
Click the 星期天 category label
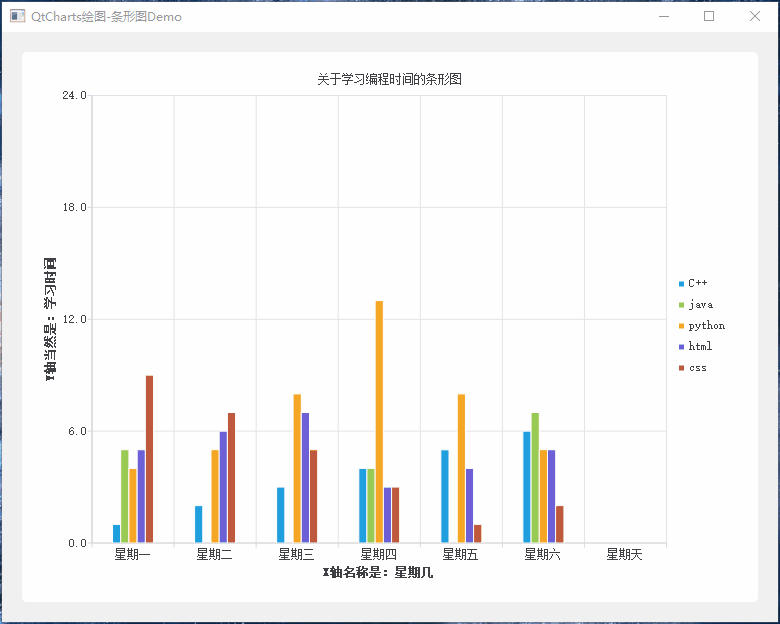(625, 554)
